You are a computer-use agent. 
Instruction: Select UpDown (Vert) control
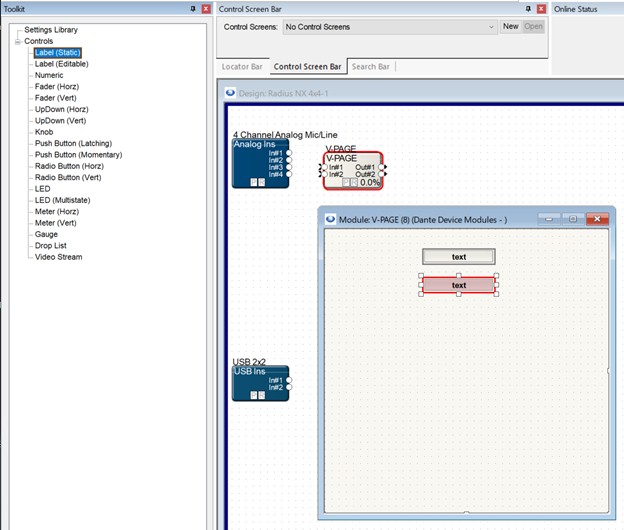click(60, 121)
